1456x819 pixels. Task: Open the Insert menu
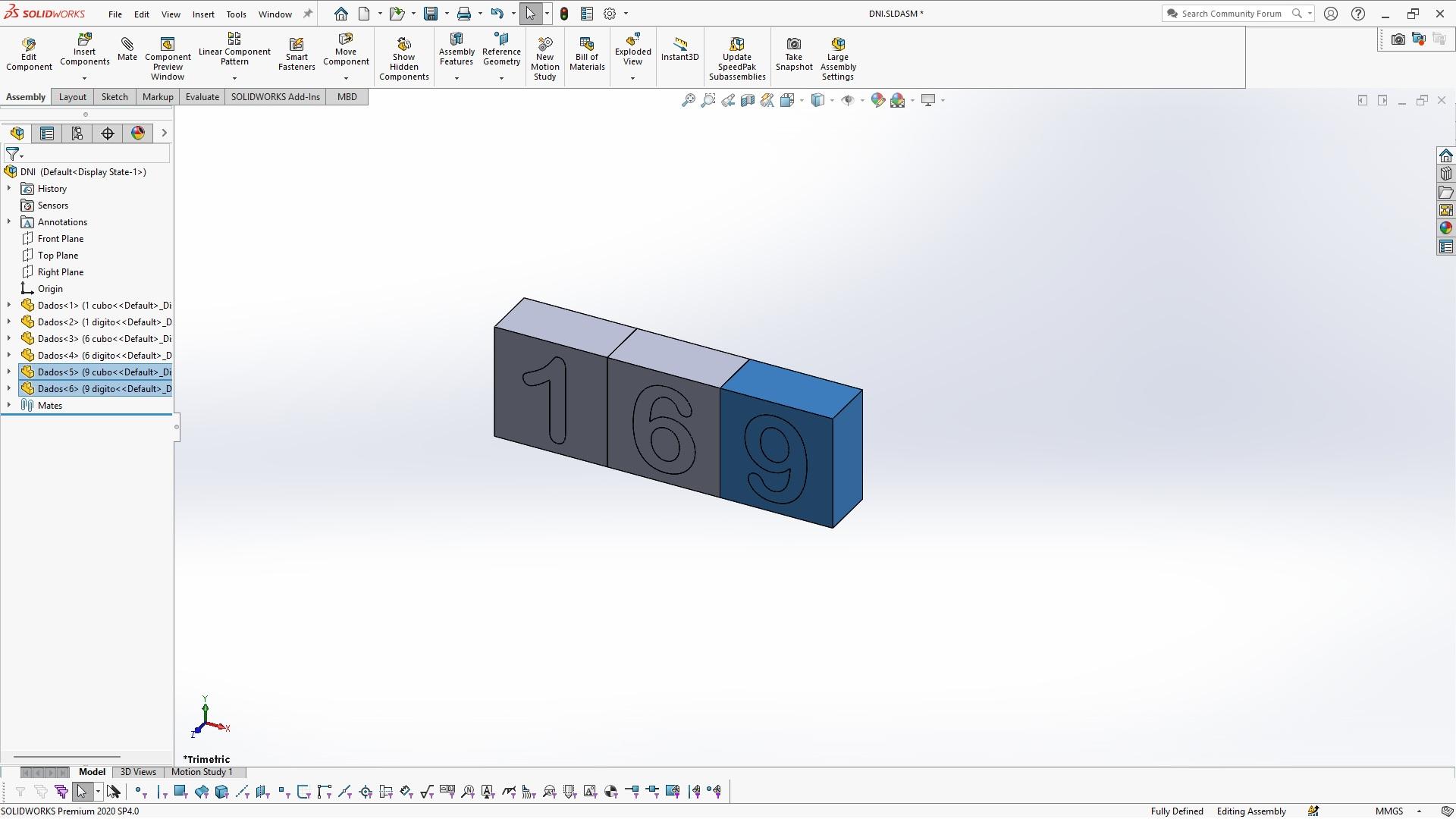pos(203,14)
